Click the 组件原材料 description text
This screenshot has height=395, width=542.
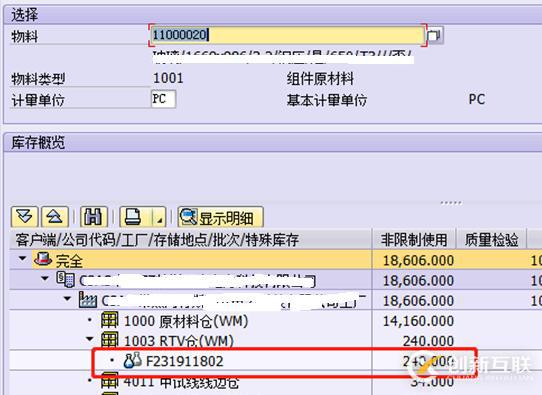(320, 78)
